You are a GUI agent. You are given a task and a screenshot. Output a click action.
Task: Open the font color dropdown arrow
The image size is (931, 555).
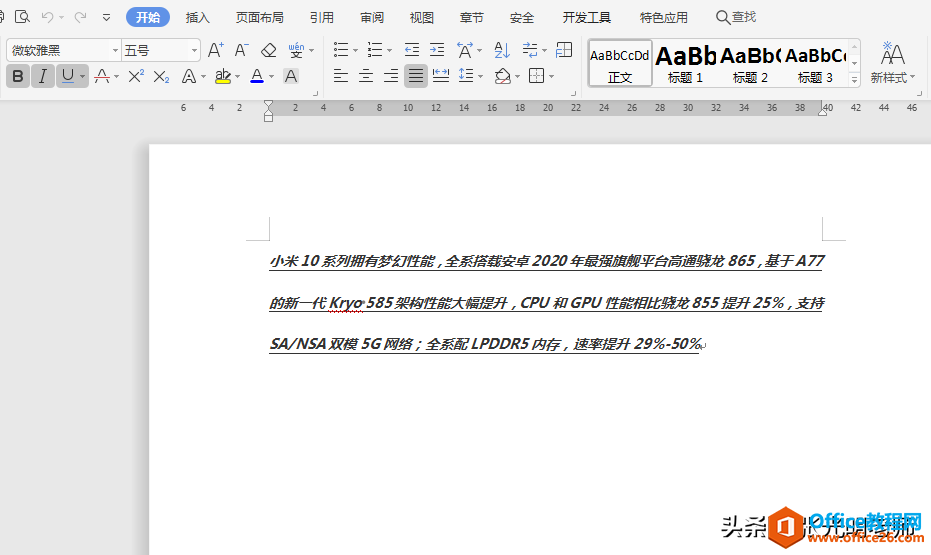[271, 77]
